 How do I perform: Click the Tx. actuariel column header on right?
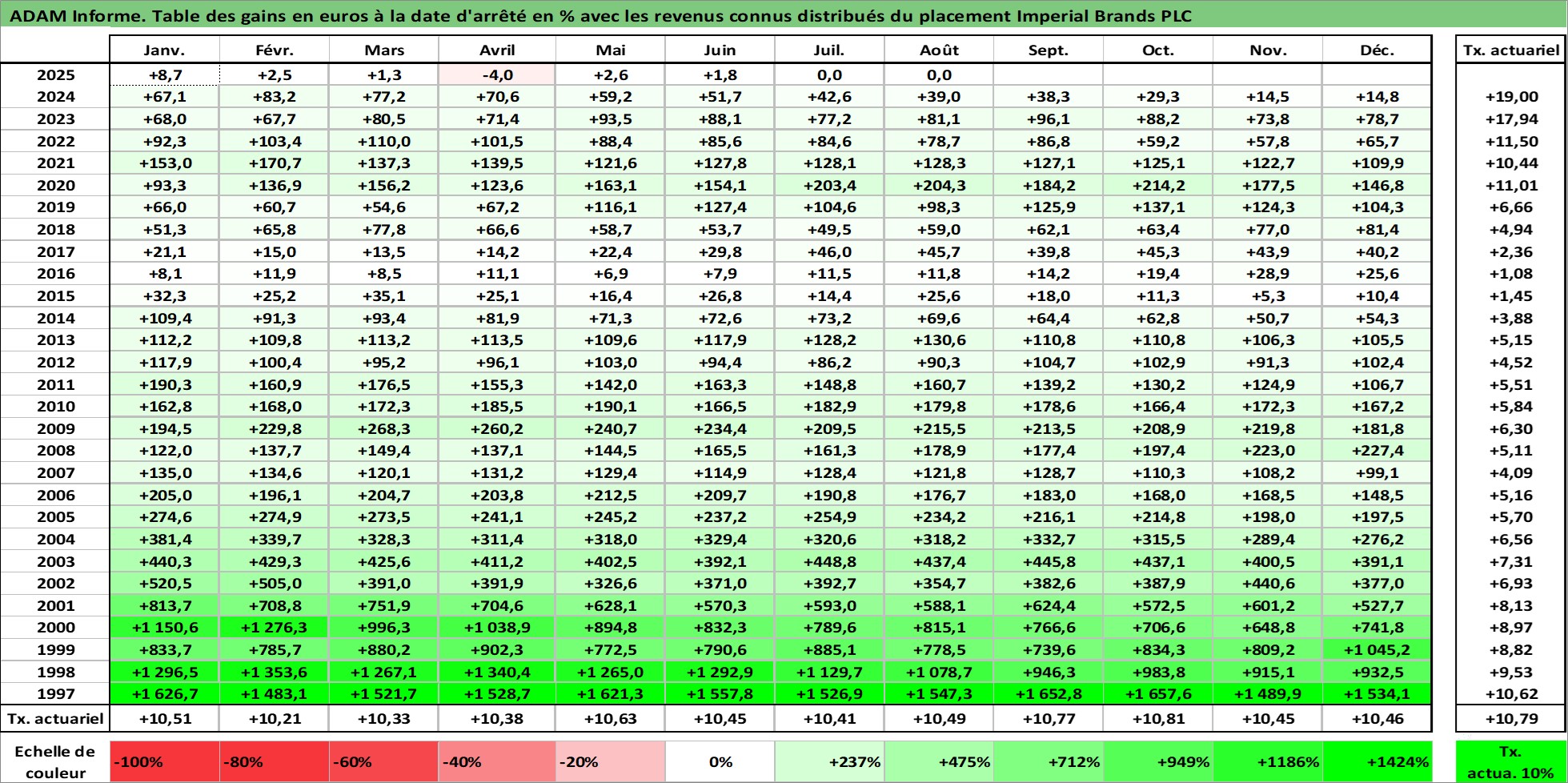pos(1511,50)
